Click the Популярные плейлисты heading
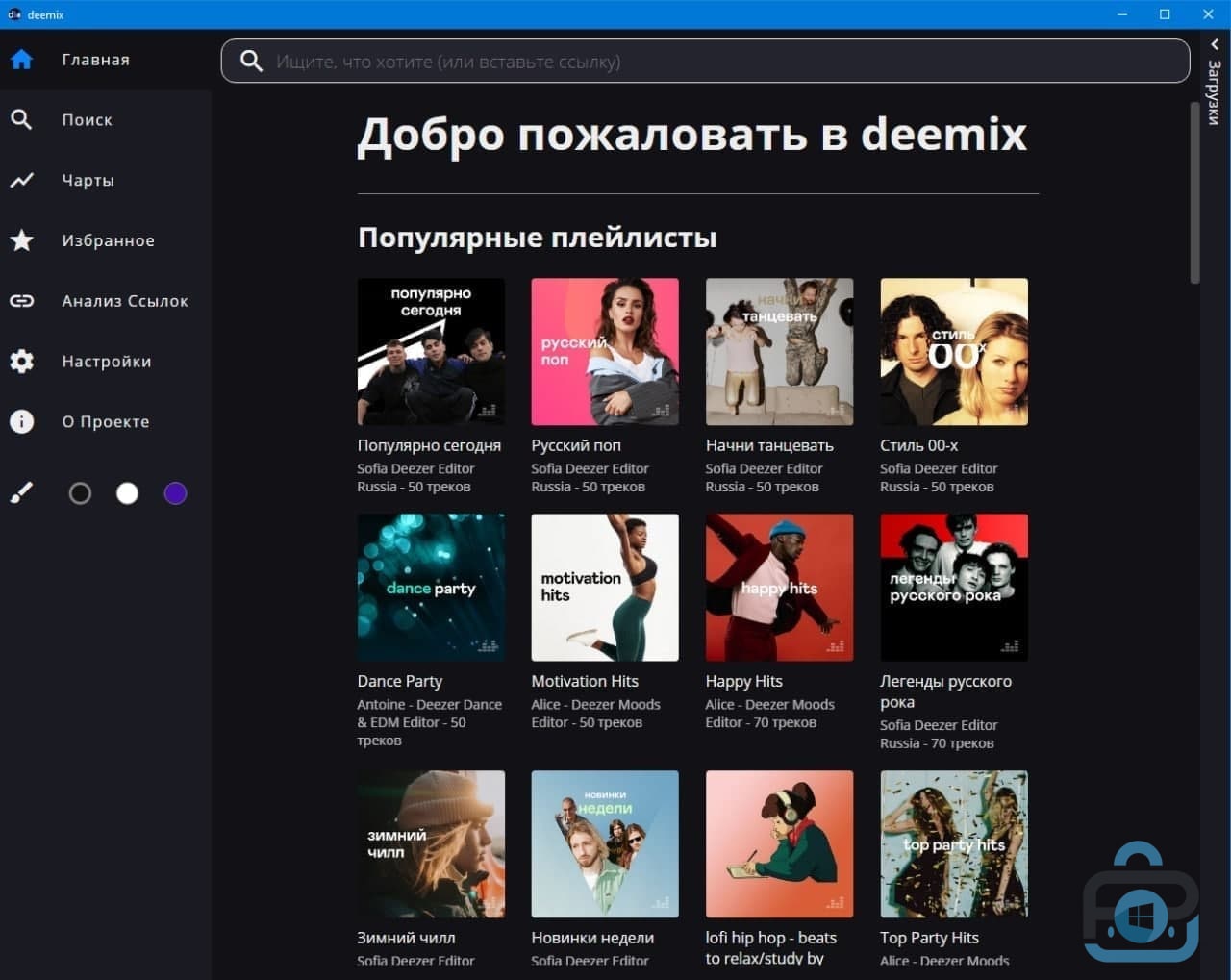Screen dimensions: 1231x980 point(537,238)
